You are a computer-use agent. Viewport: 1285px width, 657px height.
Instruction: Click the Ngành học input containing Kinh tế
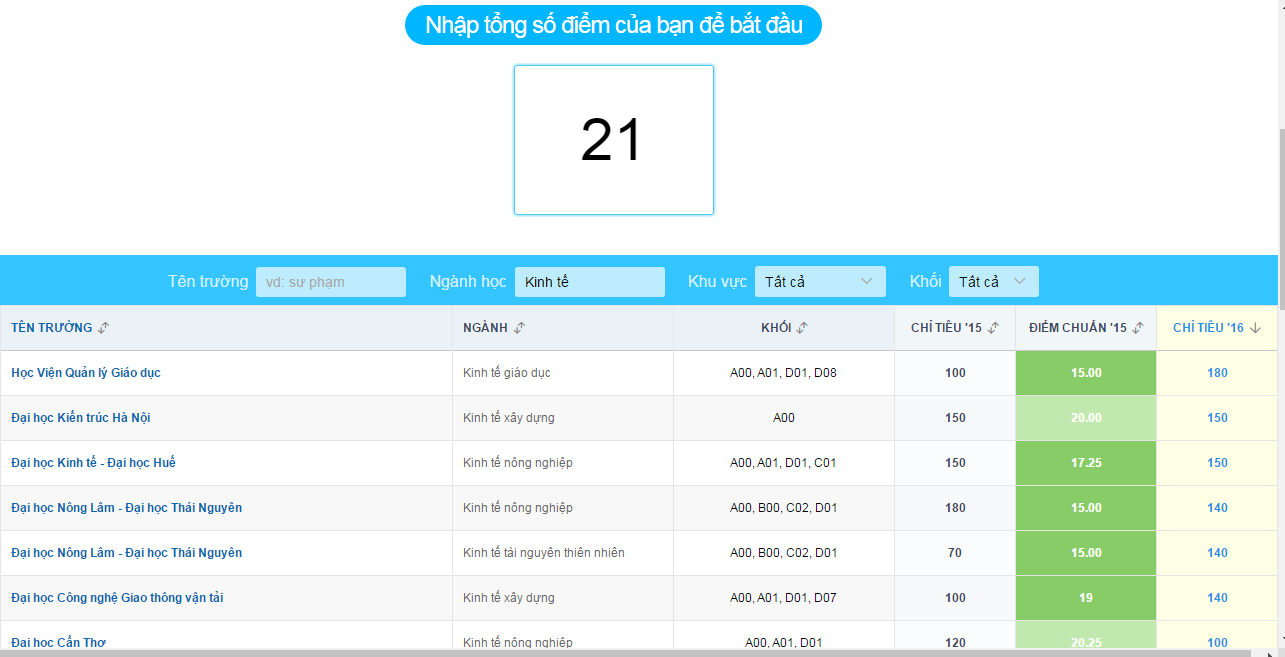(589, 282)
